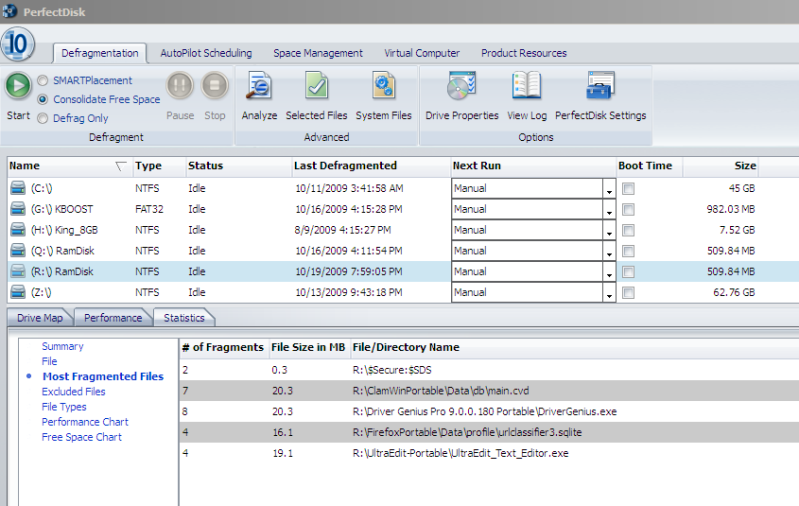This screenshot has width=799, height=506.
Task: Sort by the Type column header
Action: (x=159, y=166)
